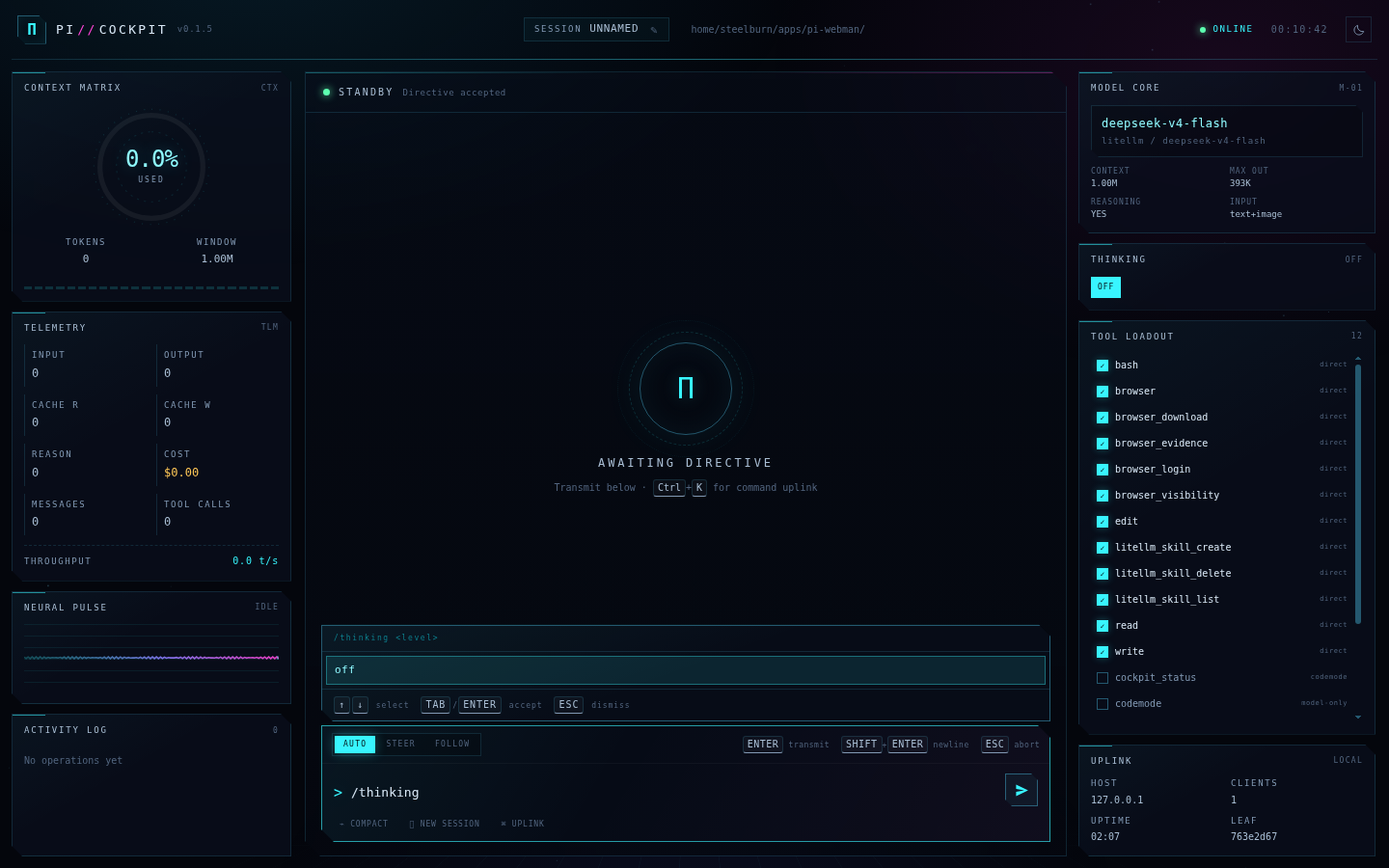Viewport: 1389px width, 868px height.
Task: Click the ONLINE status indicator
Action: [1226, 30]
